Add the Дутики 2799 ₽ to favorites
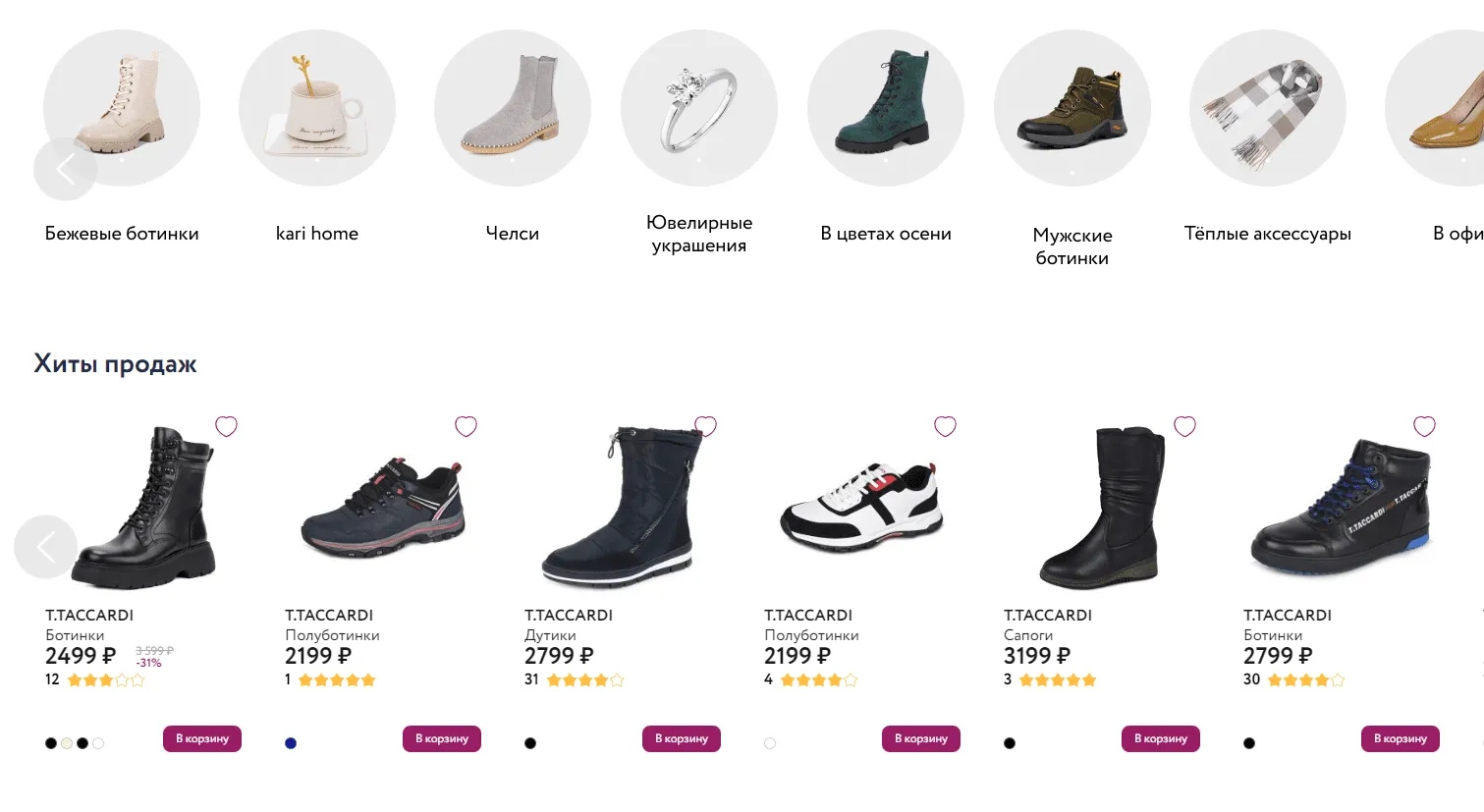Viewport: 1484px width, 812px height. pos(706,426)
